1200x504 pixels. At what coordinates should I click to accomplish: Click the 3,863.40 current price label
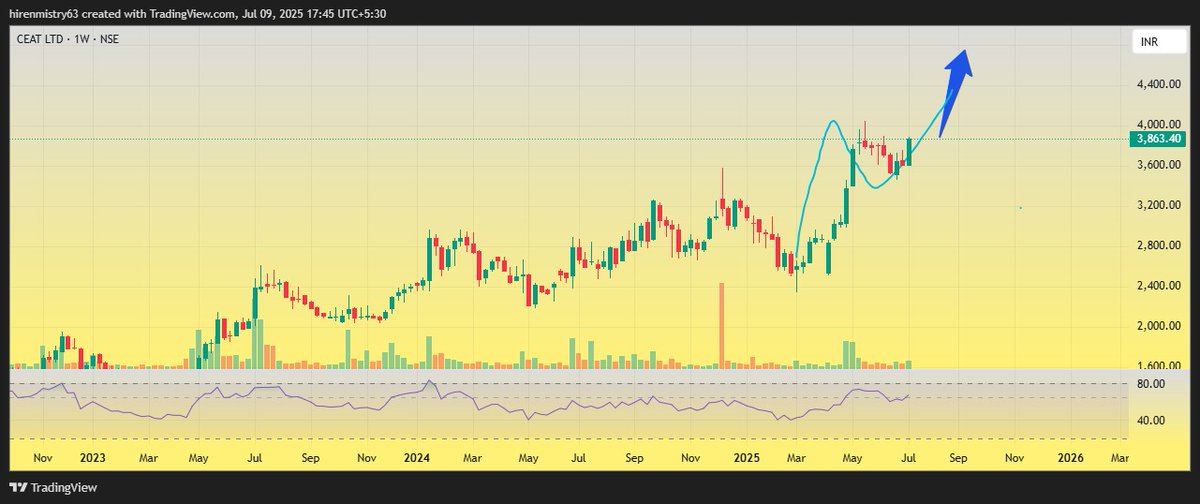(x=1158, y=139)
